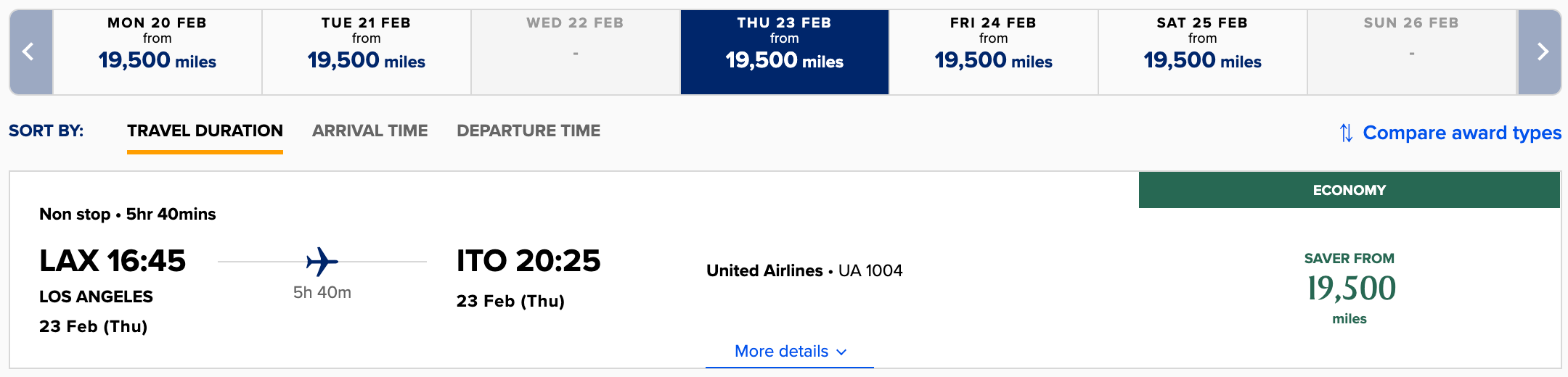Click the airplane icon on flight route
Screen dimensions: 1568x377
click(322, 262)
